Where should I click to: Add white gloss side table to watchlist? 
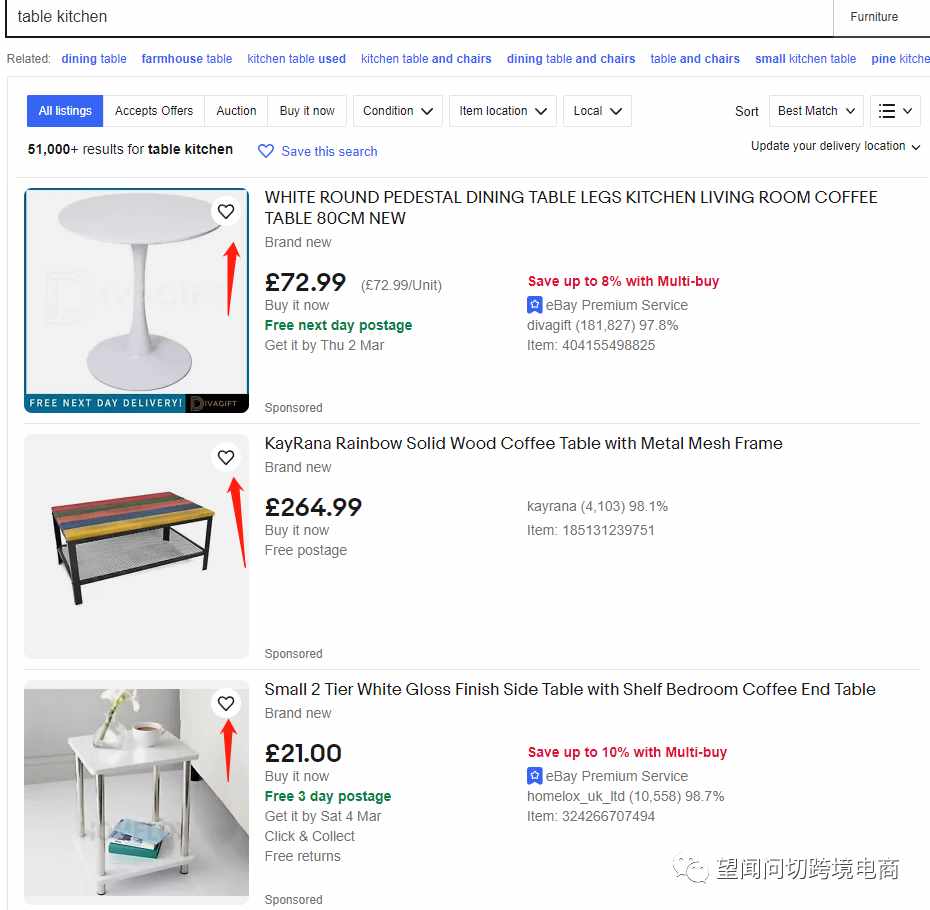click(225, 703)
